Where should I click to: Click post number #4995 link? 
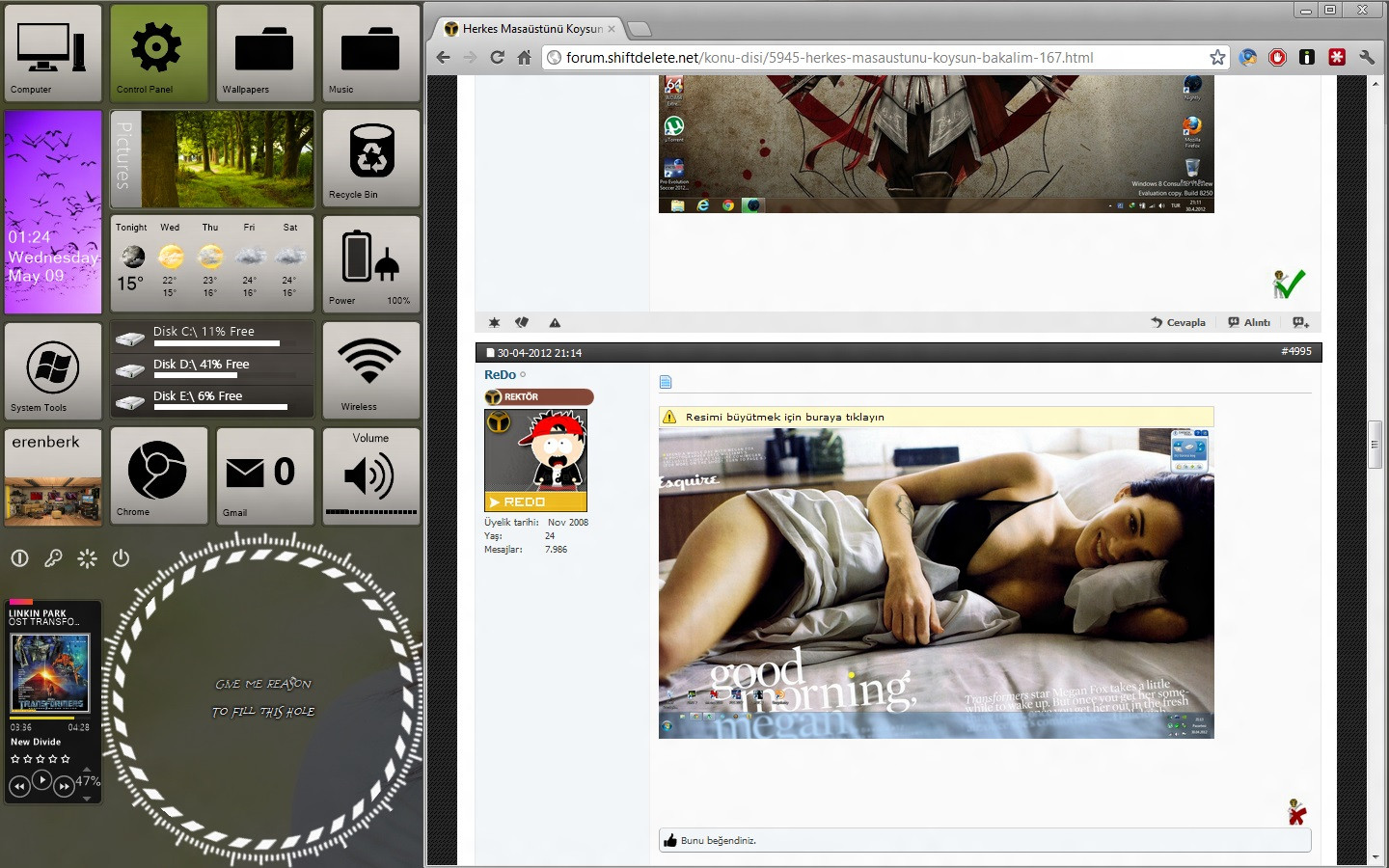click(1296, 352)
